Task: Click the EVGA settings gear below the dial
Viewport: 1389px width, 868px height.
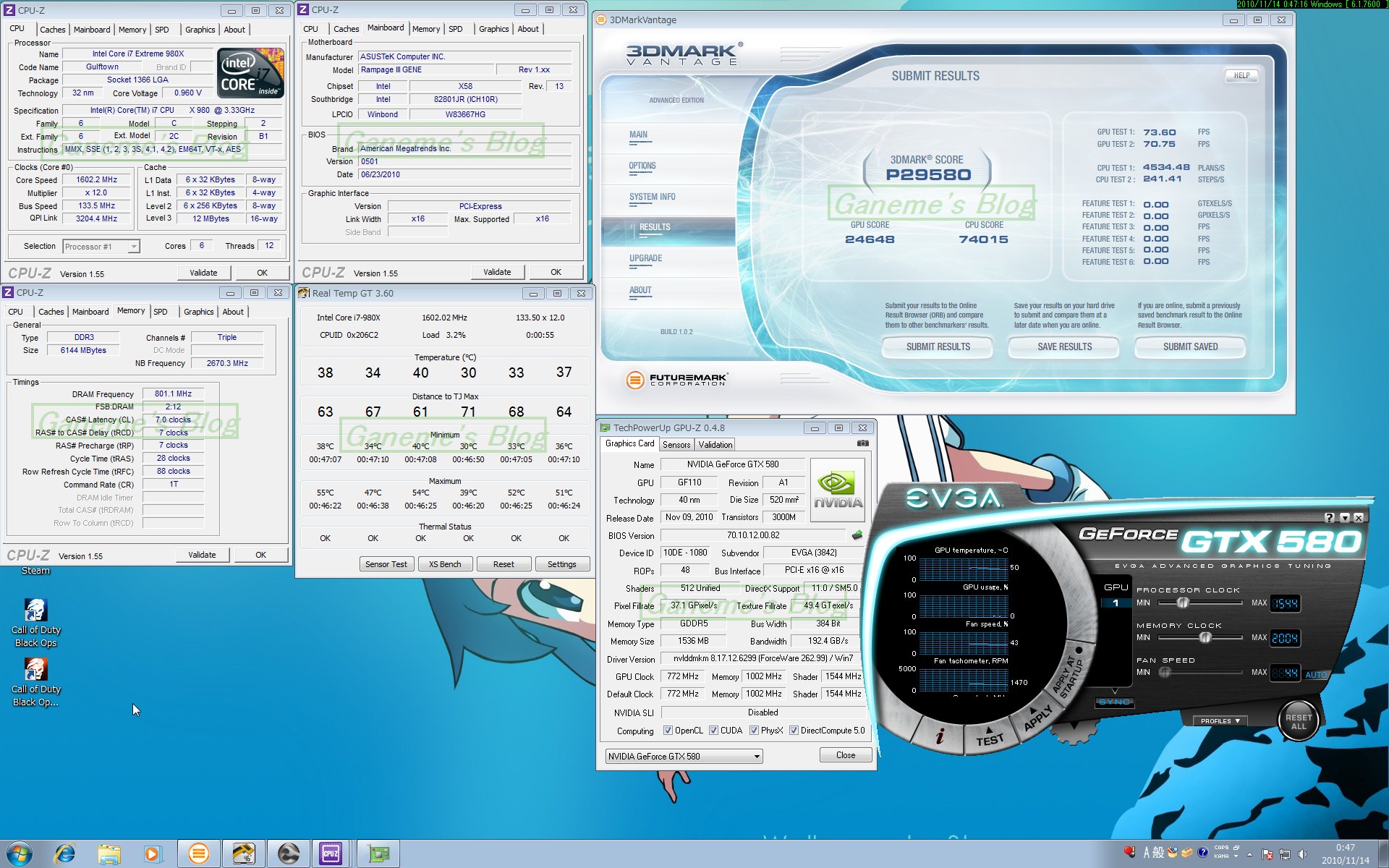Action: coord(1073,734)
